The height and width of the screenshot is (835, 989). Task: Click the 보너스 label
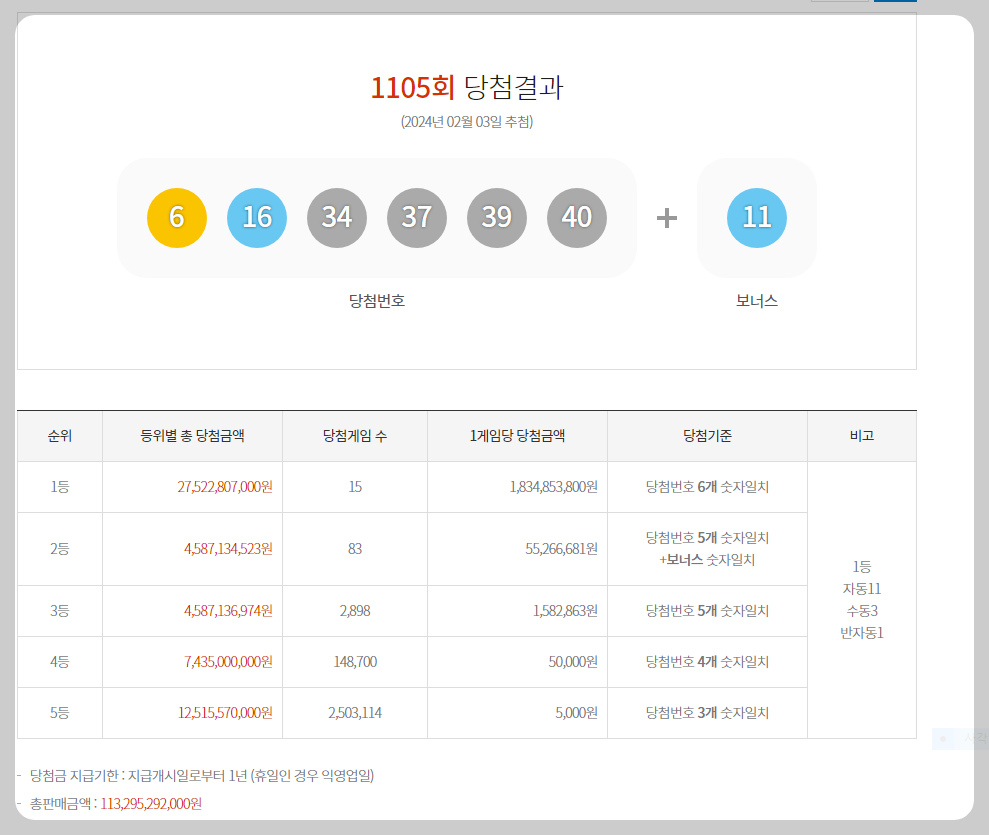(x=757, y=301)
